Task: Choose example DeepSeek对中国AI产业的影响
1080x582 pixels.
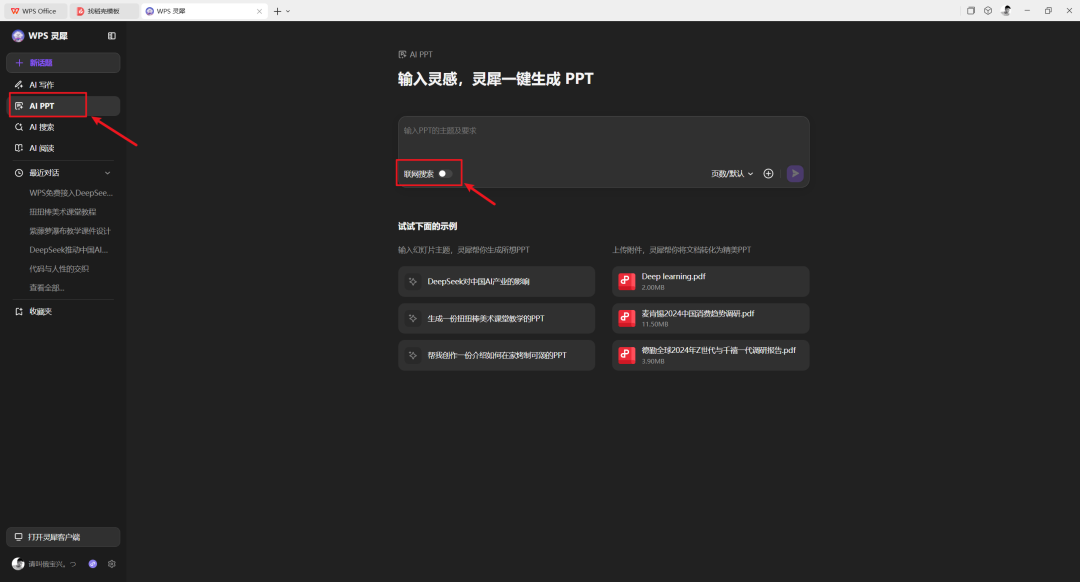Action: click(x=497, y=282)
